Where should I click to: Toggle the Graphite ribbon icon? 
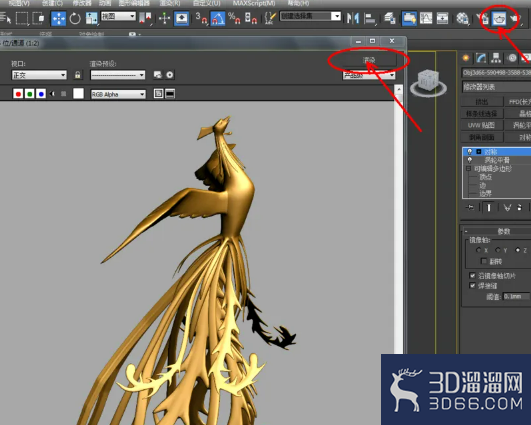point(409,18)
